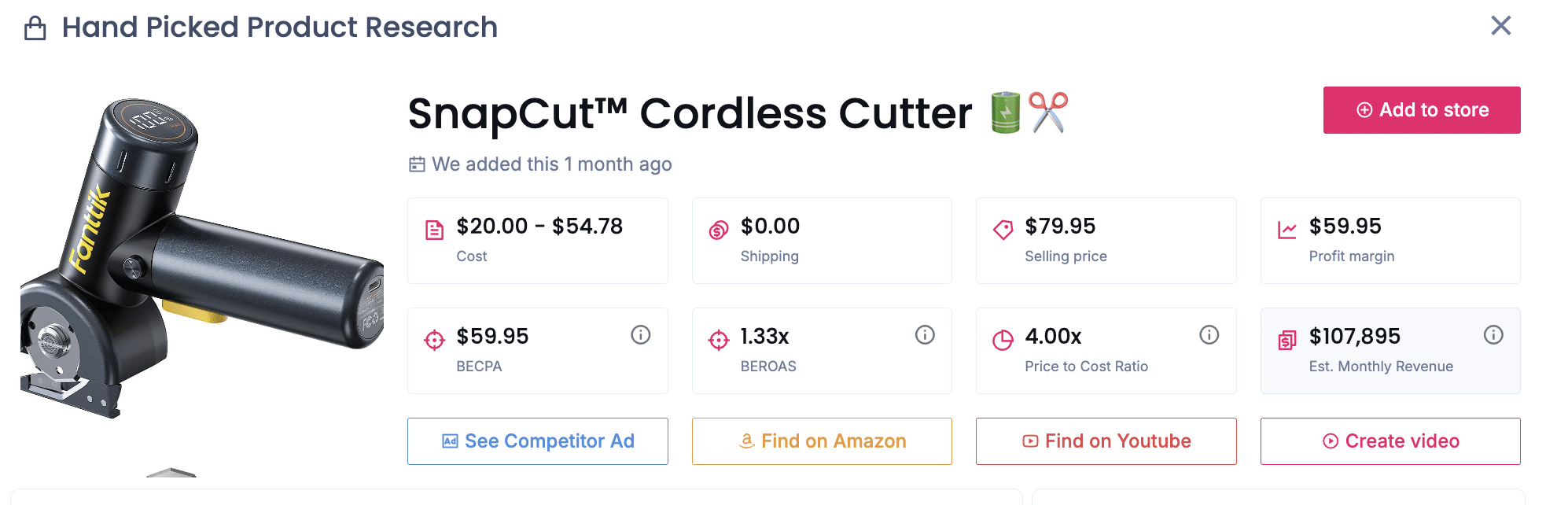Click the Add to store button
This screenshot has width=1568, height=505.
pos(1421,110)
